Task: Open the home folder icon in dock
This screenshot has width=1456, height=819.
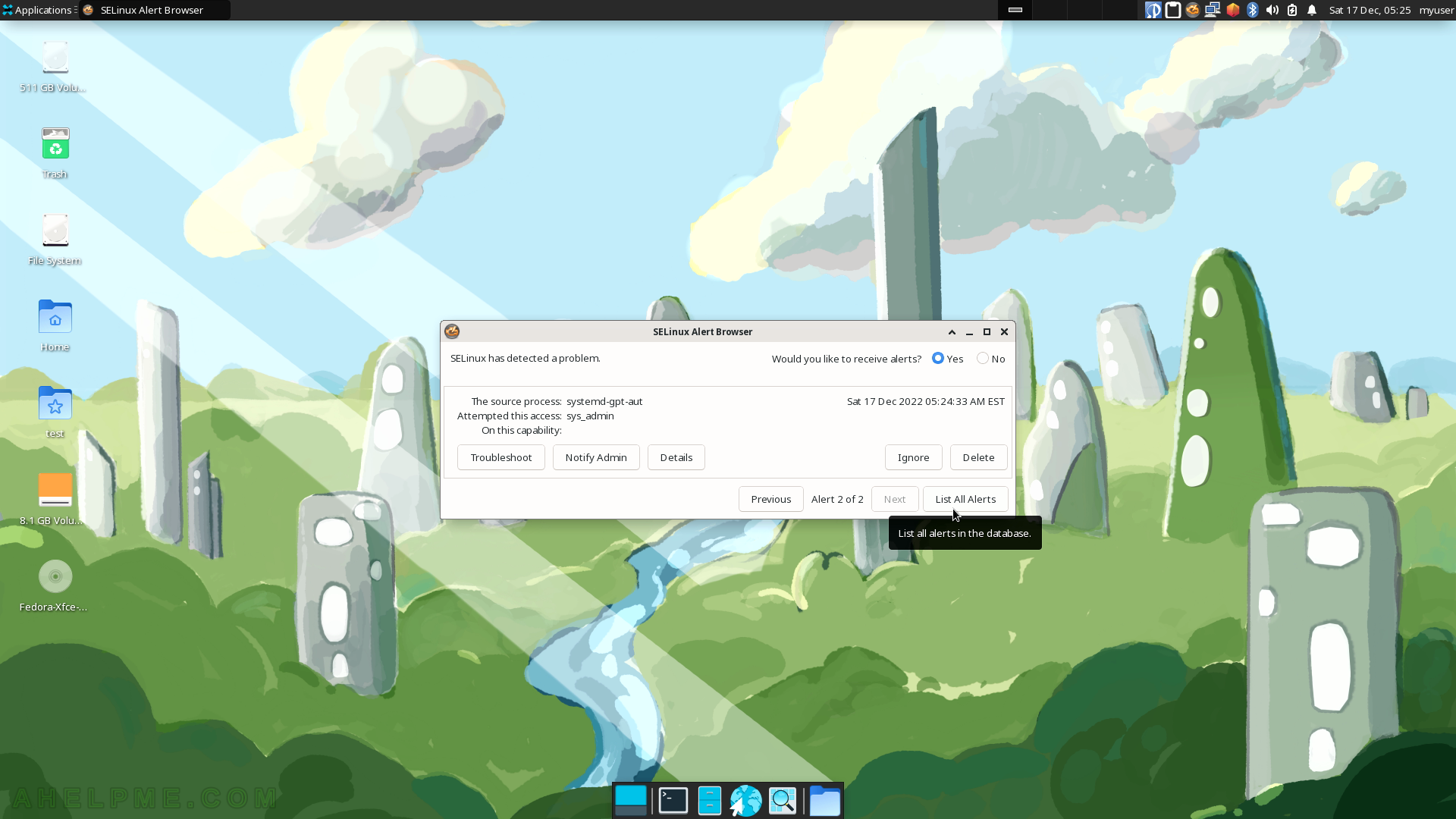Action: 825,801
